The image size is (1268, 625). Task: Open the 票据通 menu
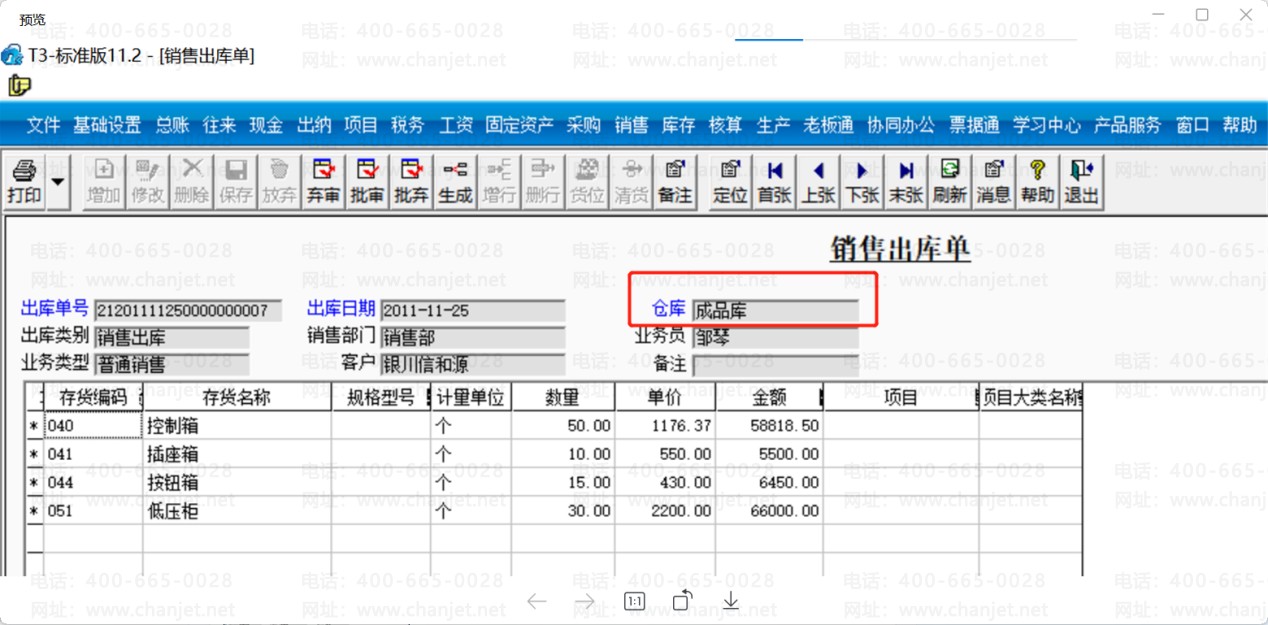pyautogui.click(x=975, y=125)
